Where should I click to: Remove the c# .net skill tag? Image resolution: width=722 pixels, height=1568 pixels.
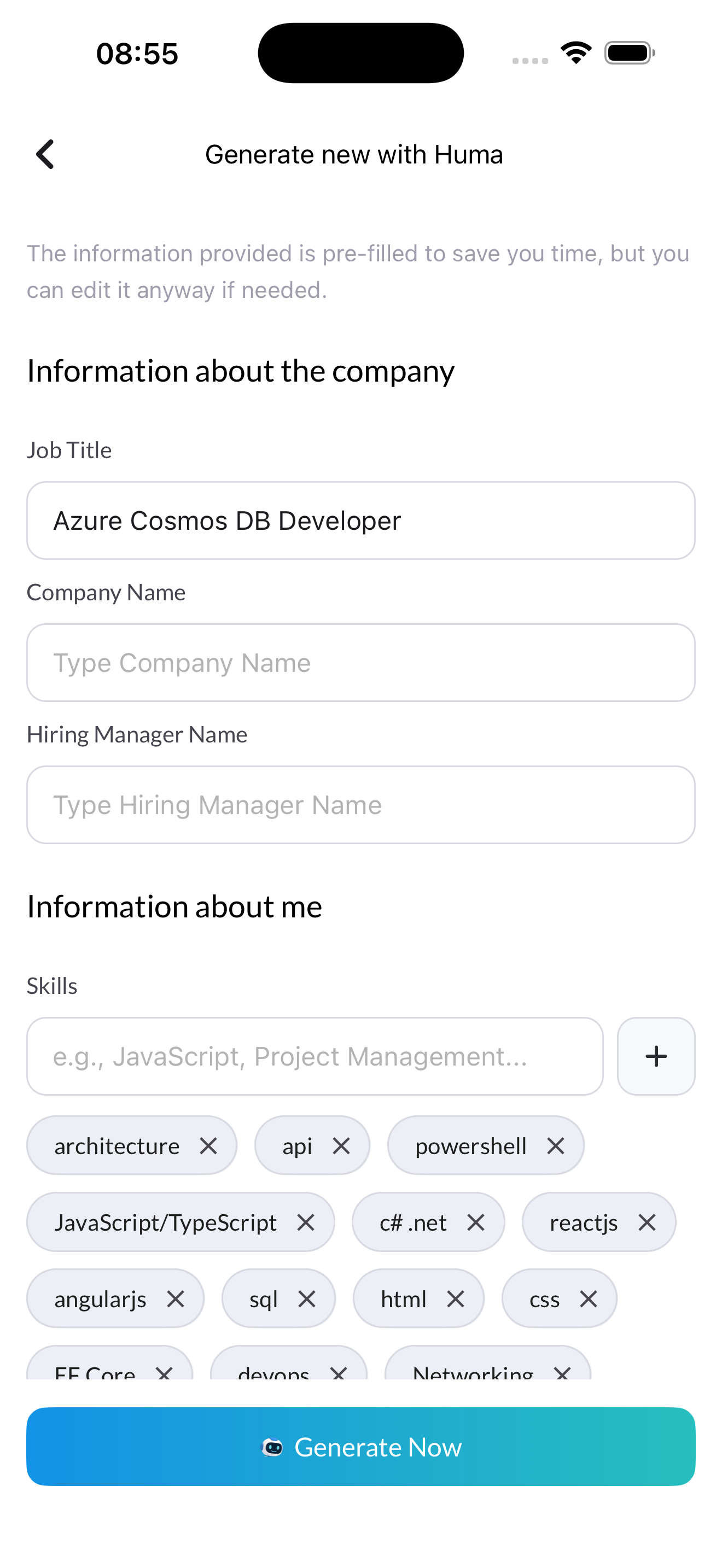475,1222
